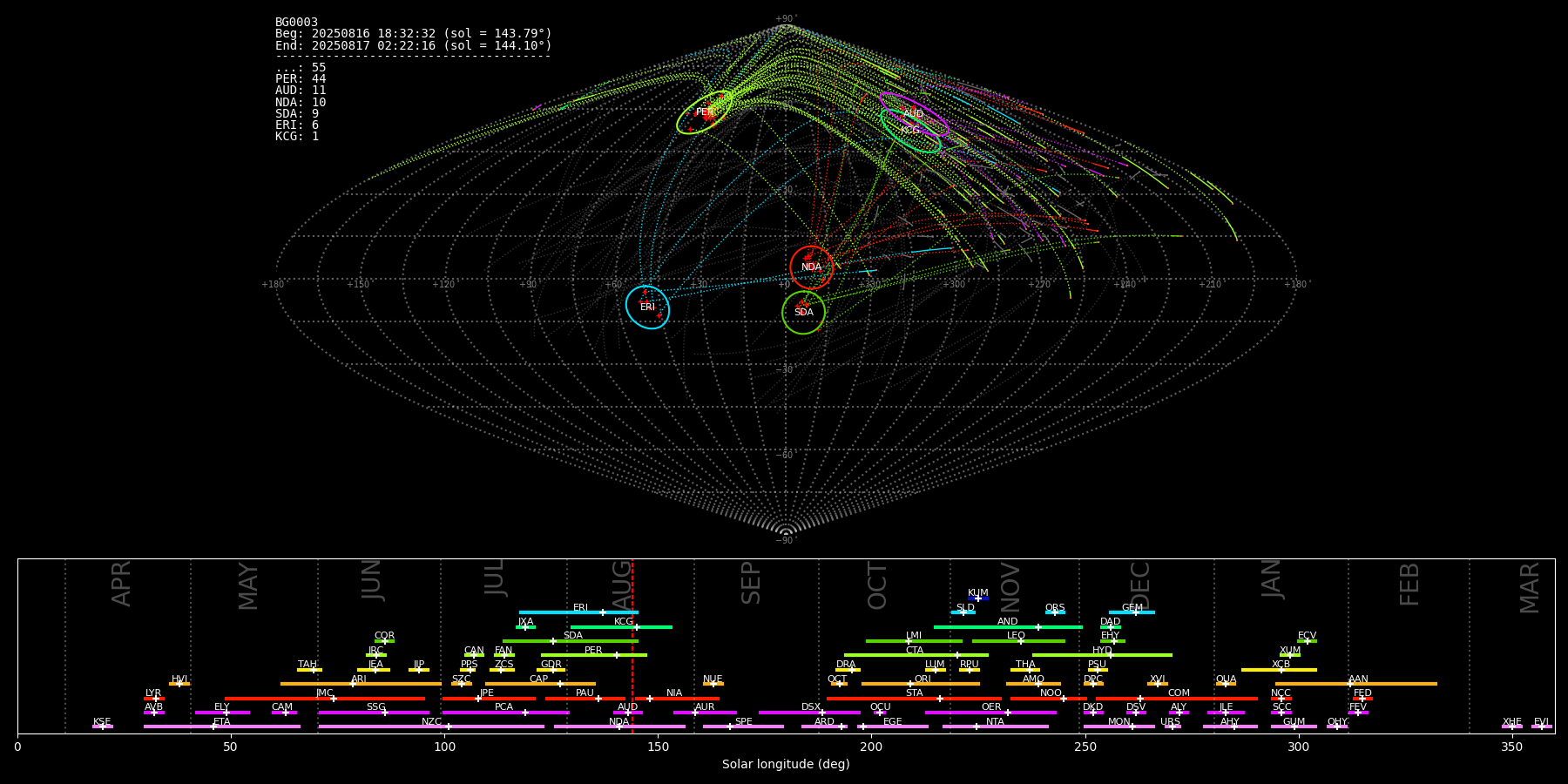Image resolution: width=1568 pixels, height=784 pixels.
Task: Click the End timestamp line in header
Action: (414, 45)
